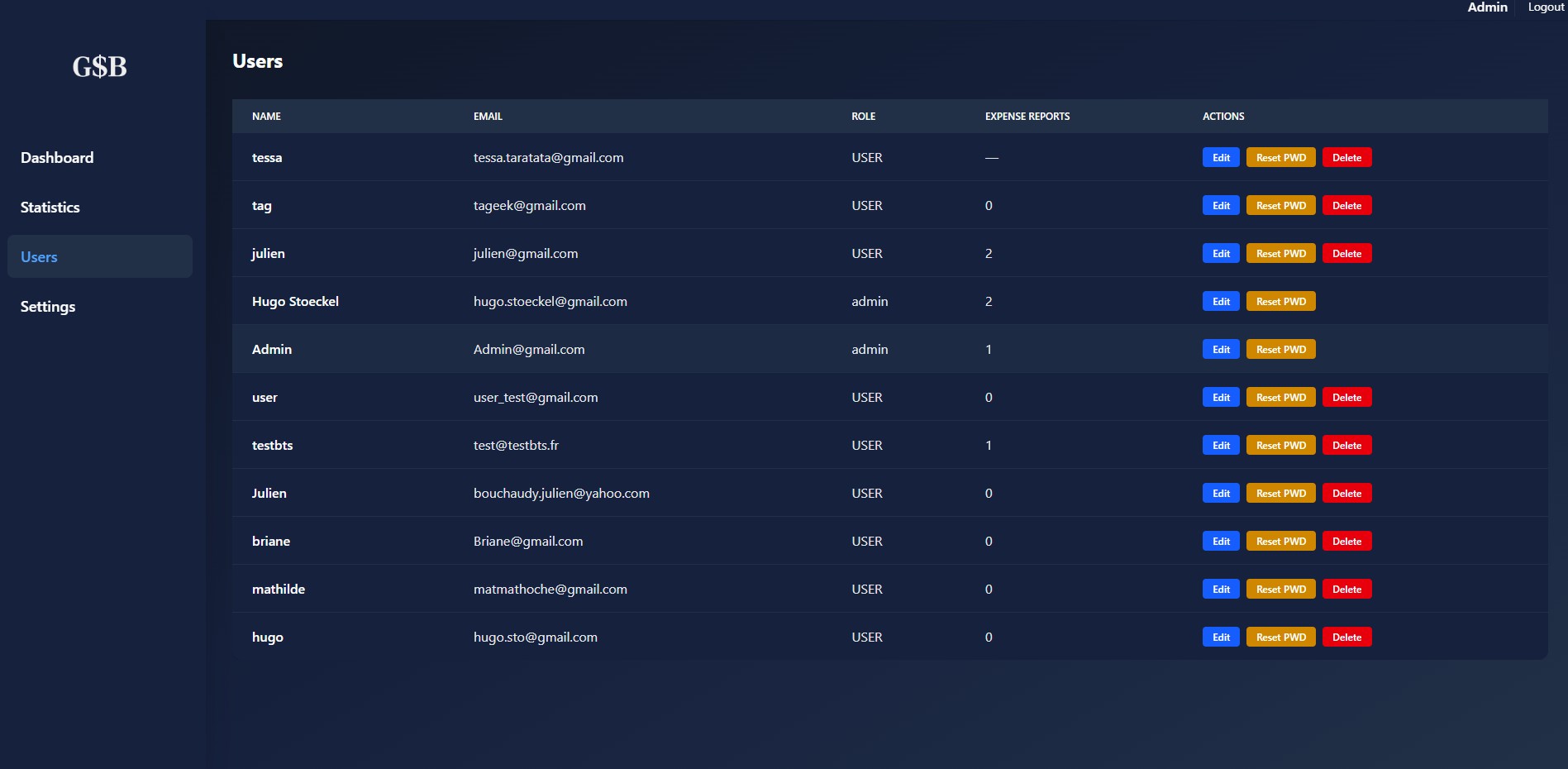This screenshot has height=769, width=1568.
Task: Log out using the Logout link
Action: pos(1545,7)
